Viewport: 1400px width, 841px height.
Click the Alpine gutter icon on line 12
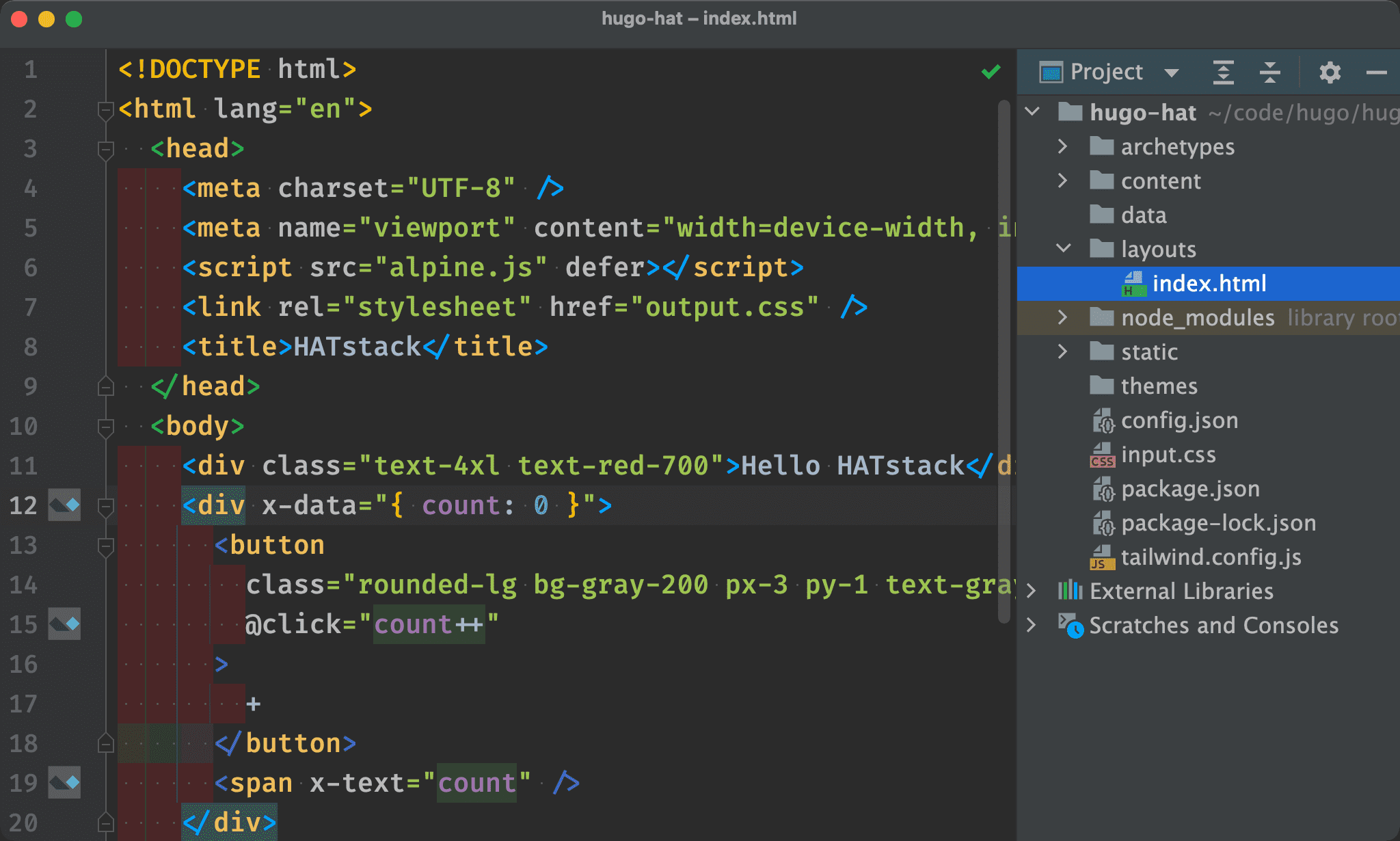64,505
